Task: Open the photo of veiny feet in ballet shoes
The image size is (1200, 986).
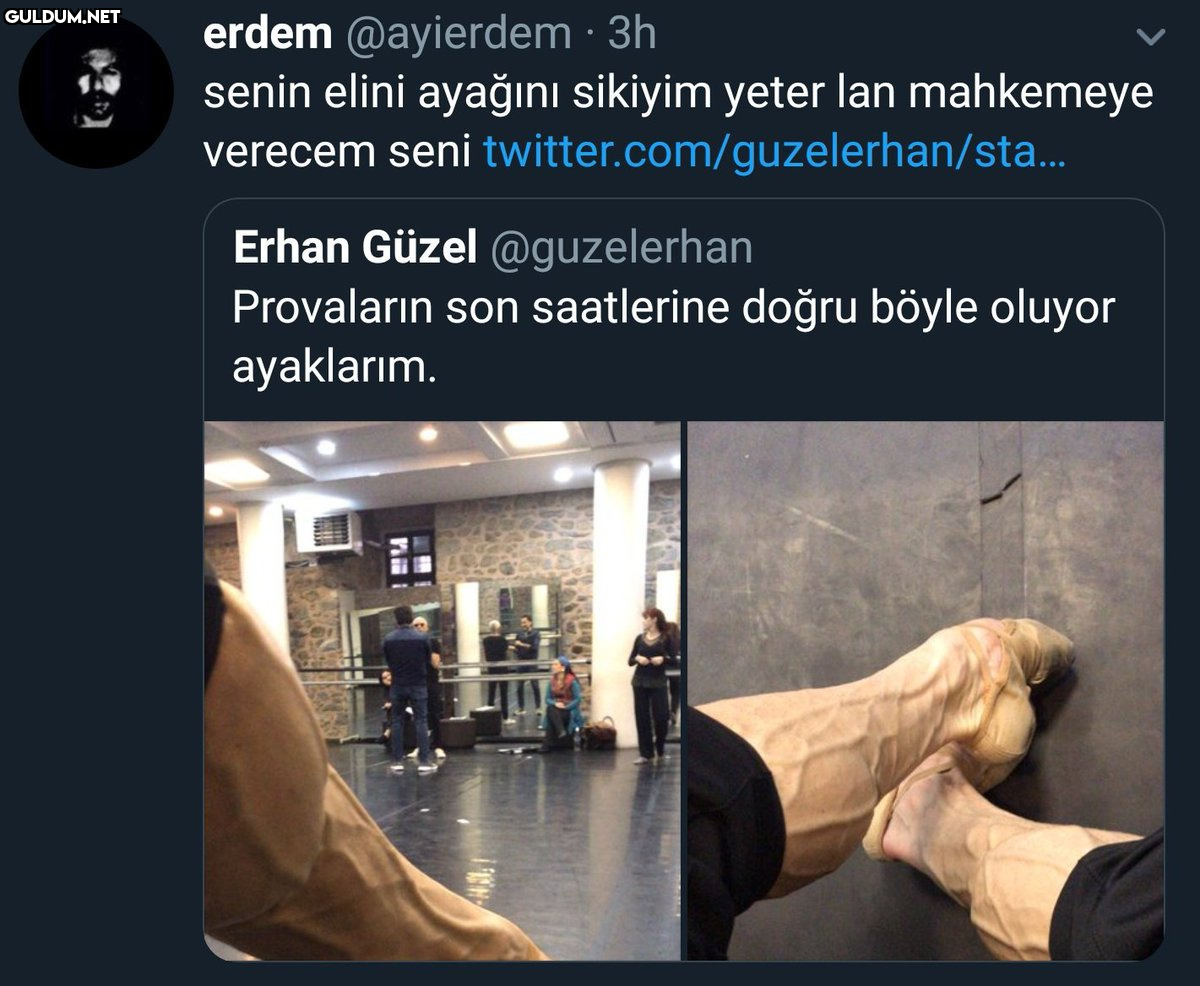Action: 925,691
